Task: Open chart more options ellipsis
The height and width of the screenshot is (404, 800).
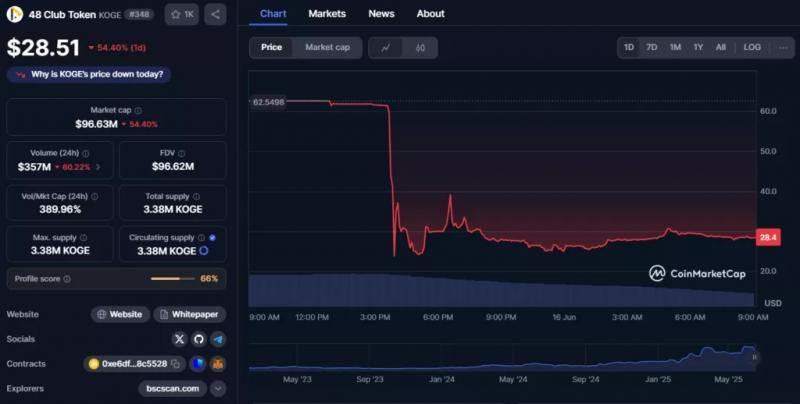Action: click(783, 47)
